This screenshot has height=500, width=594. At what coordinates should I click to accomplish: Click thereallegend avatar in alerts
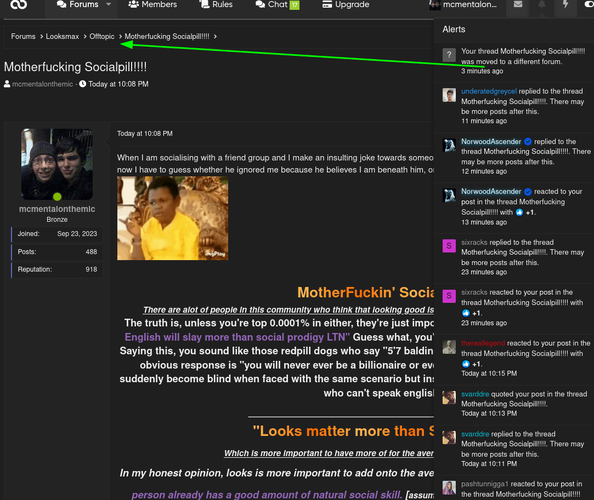[449, 347]
